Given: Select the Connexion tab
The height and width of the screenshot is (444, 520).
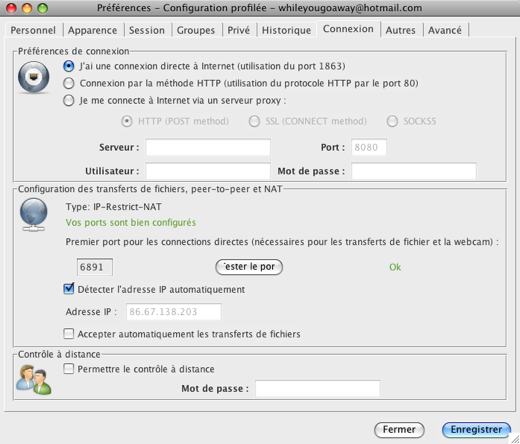Looking at the screenshot, I should click(348, 29).
